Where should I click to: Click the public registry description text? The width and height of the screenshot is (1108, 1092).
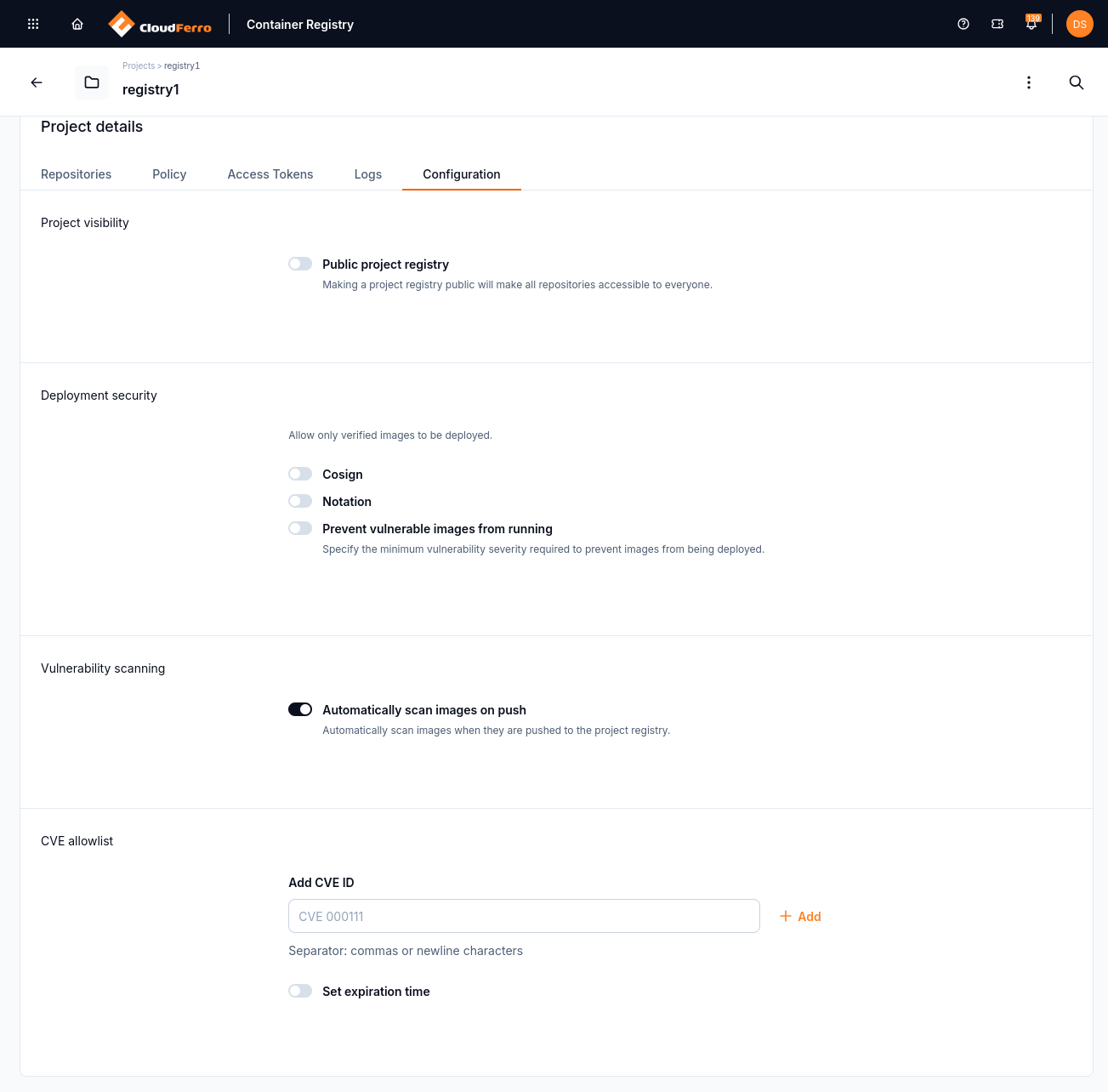point(517,285)
